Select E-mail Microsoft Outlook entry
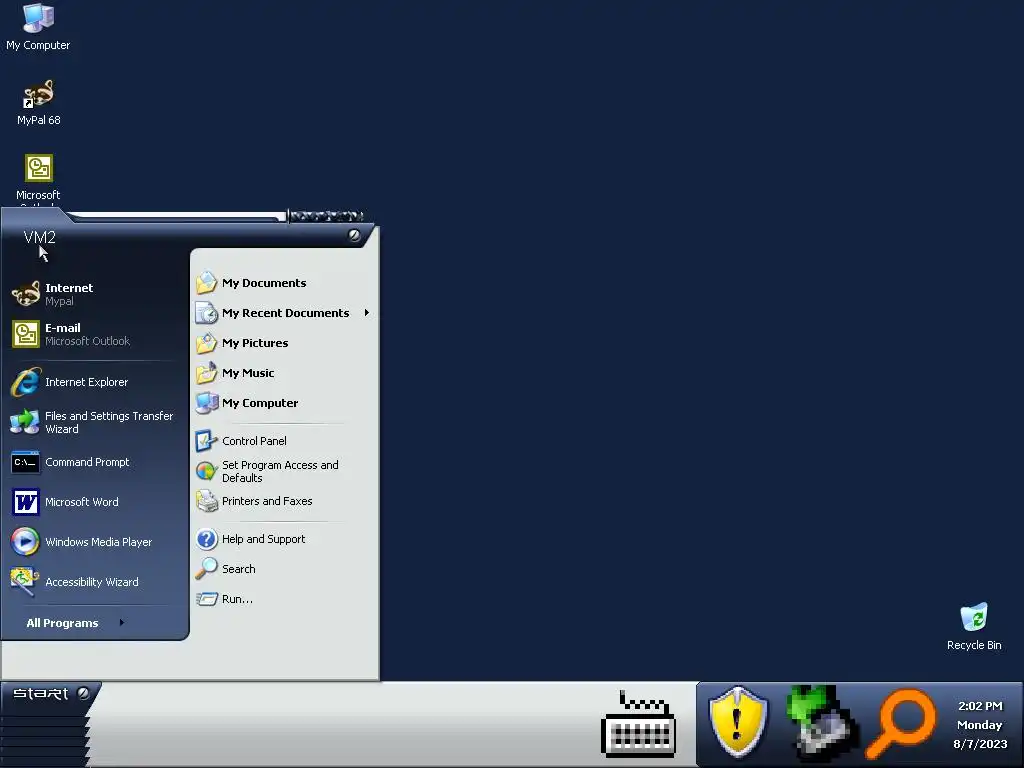 pyautogui.click(x=95, y=334)
